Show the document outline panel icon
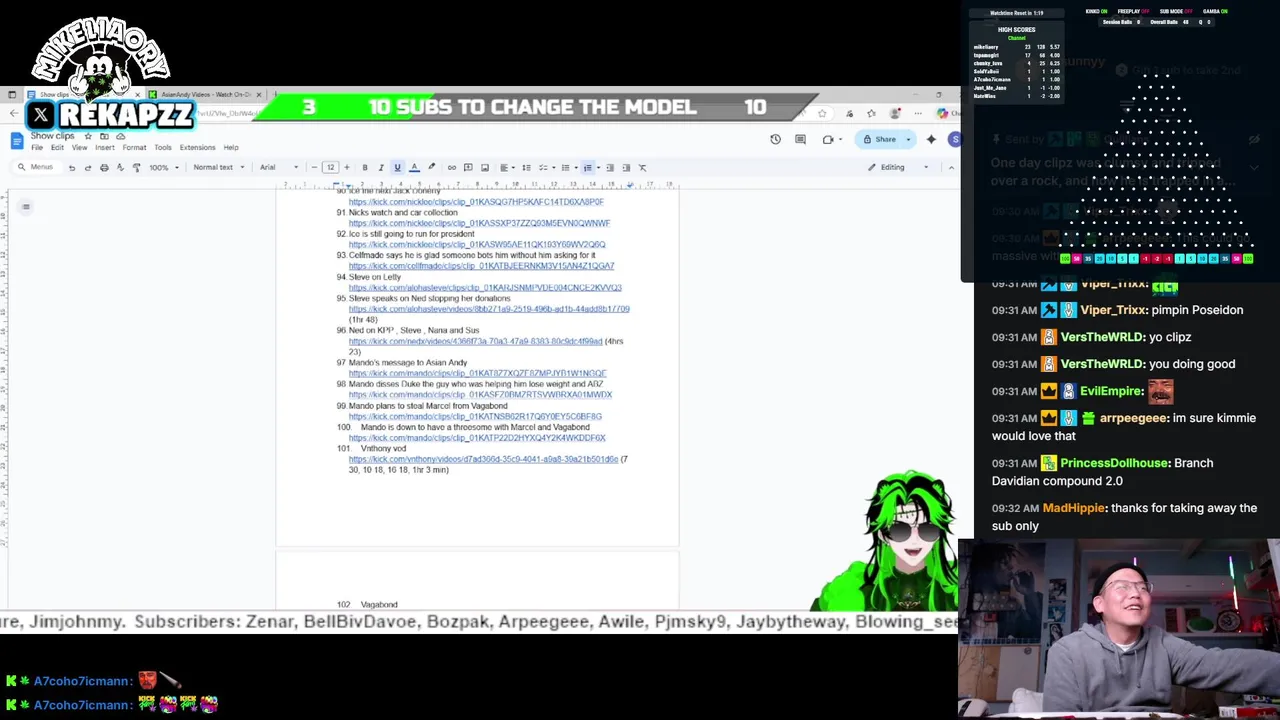Image resolution: width=1280 pixels, height=720 pixels. 26,207
